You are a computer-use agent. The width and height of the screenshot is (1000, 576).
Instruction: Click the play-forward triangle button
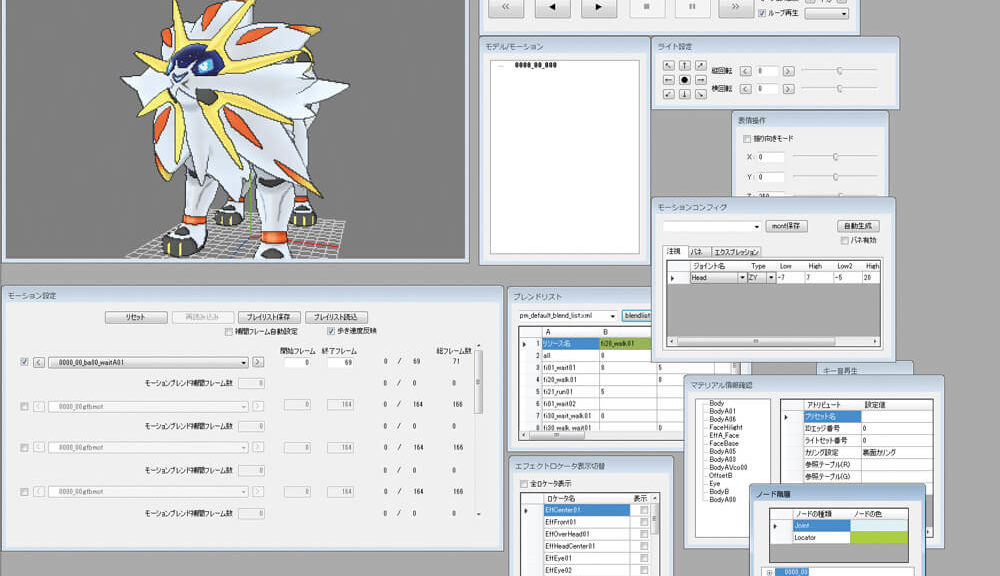click(x=598, y=8)
